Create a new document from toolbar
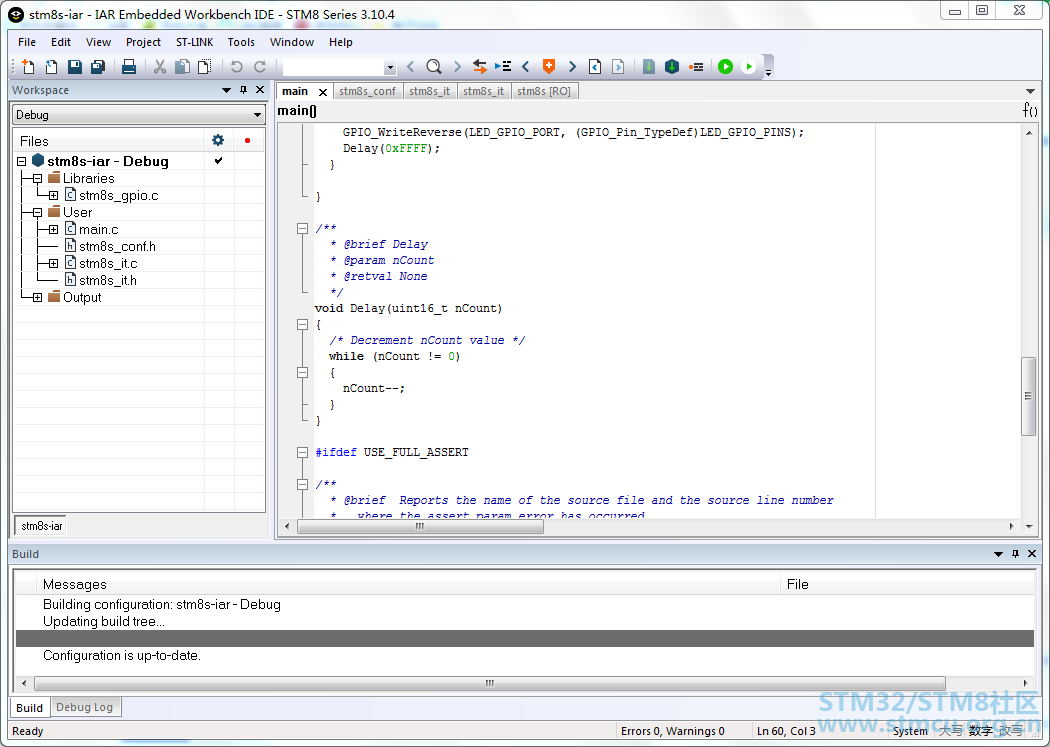 tap(28, 66)
